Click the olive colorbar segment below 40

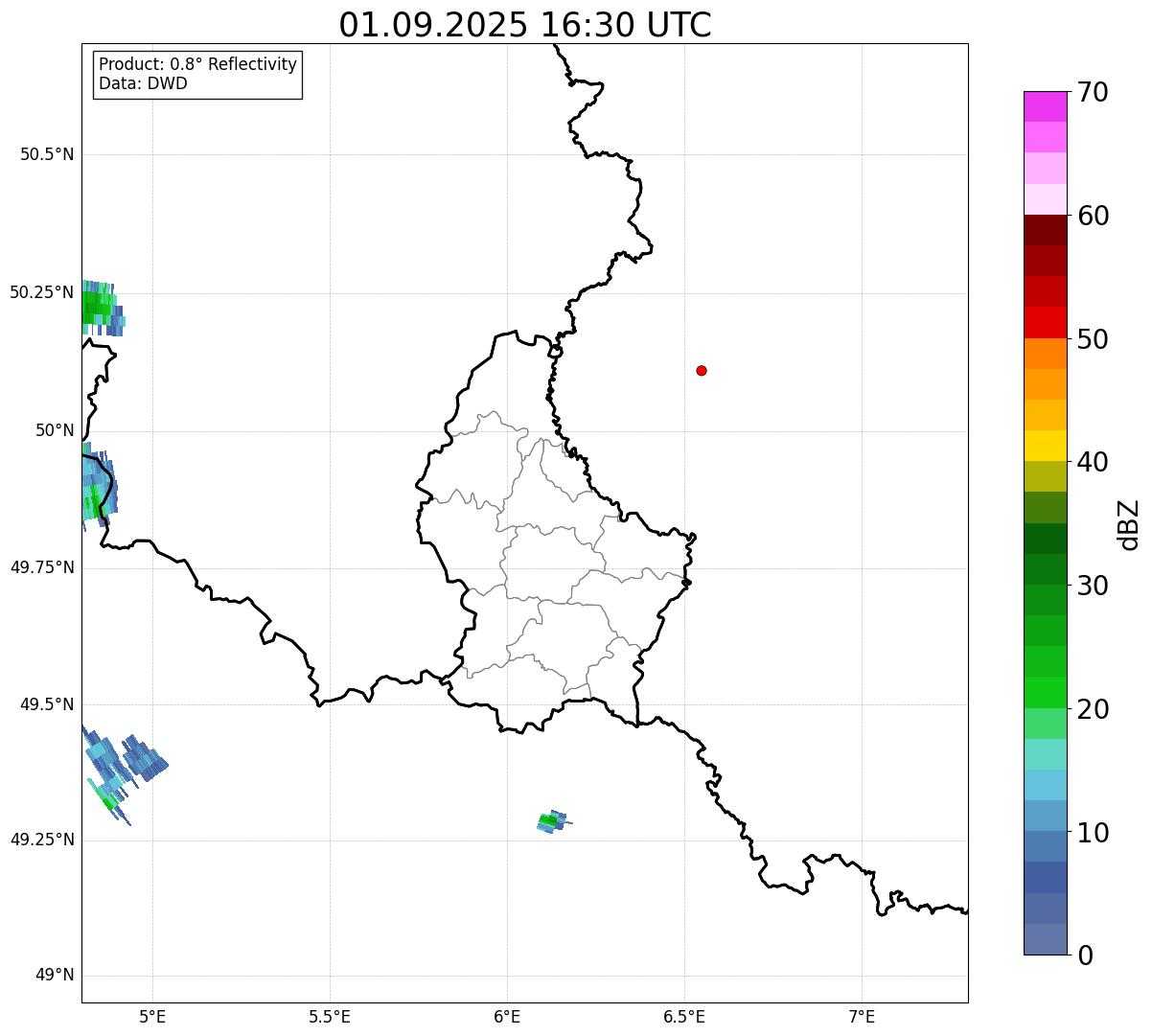(x=1045, y=476)
